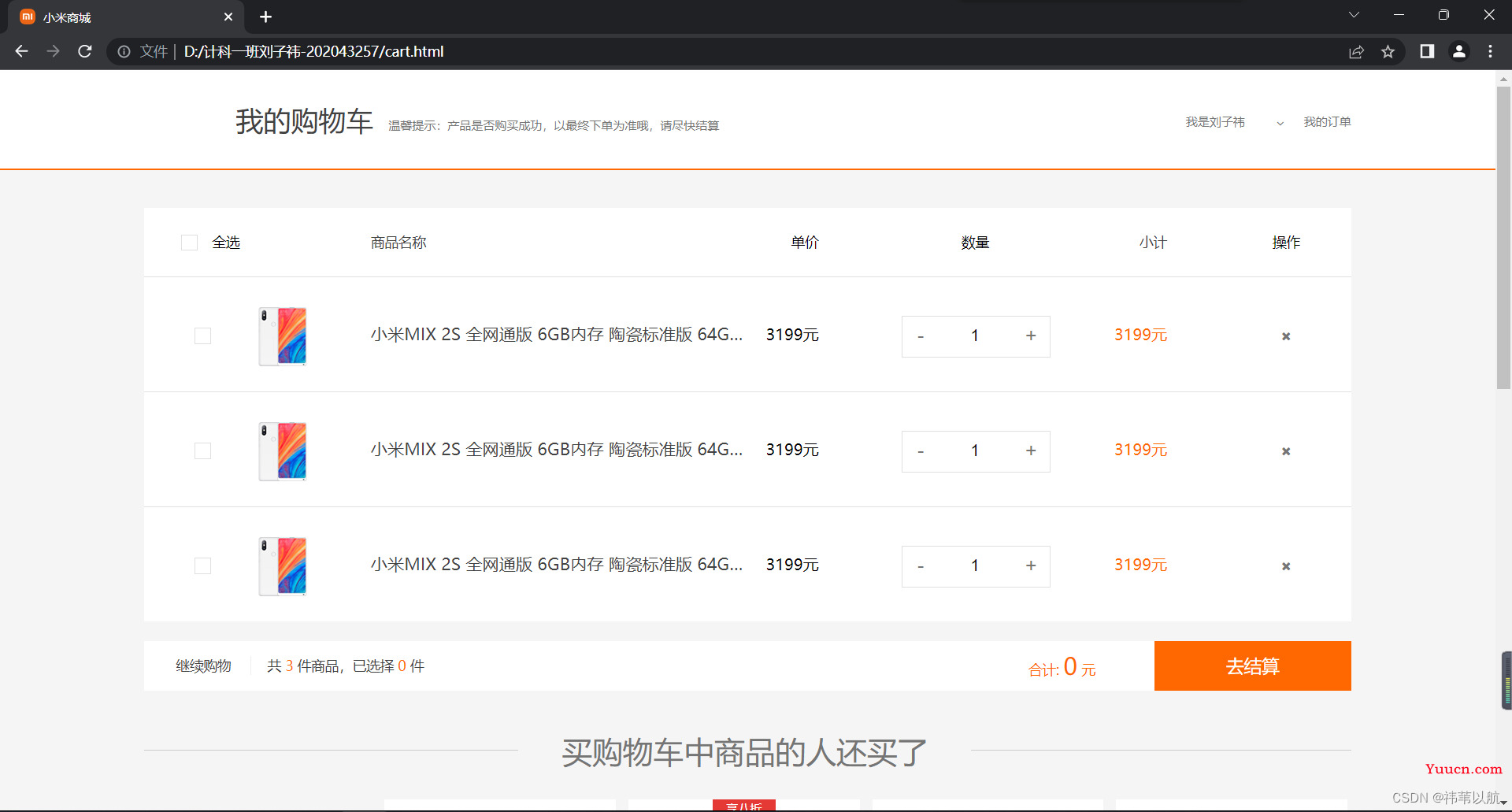Open the browser side panel icon
1512x812 pixels.
pyautogui.click(x=1427, y=51)
